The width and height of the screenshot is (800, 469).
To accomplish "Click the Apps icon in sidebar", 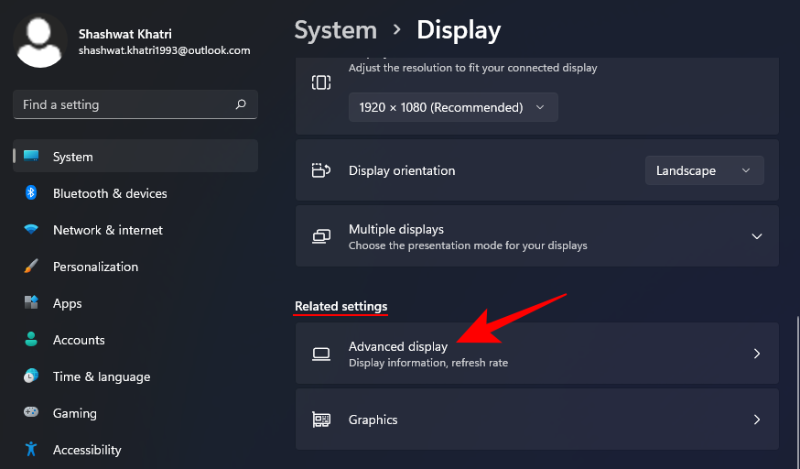I will coord(31,303).
